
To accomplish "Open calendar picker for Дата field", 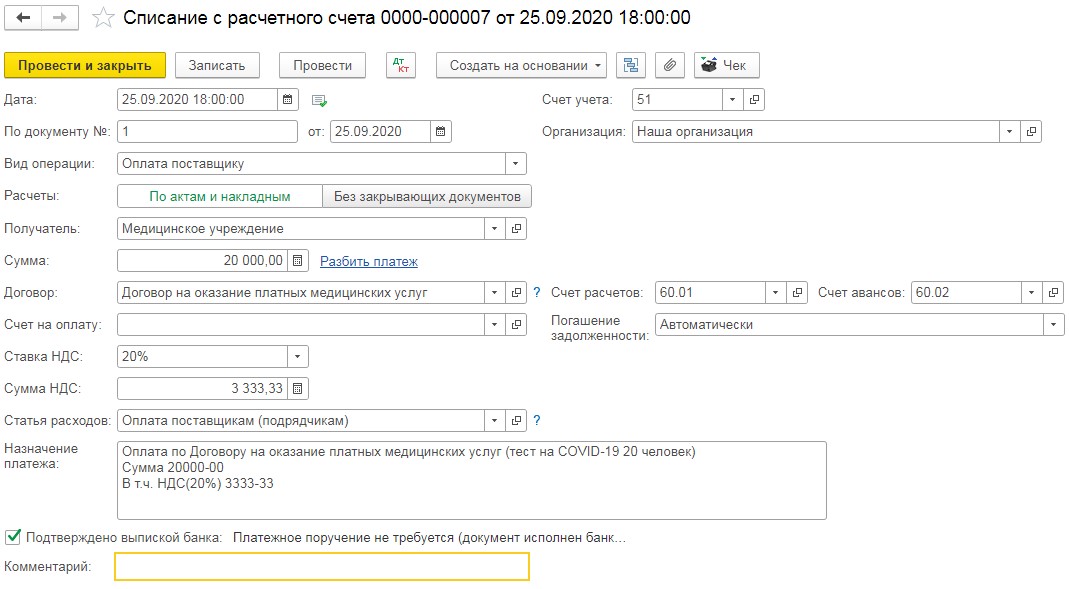I will pos(288,100).
